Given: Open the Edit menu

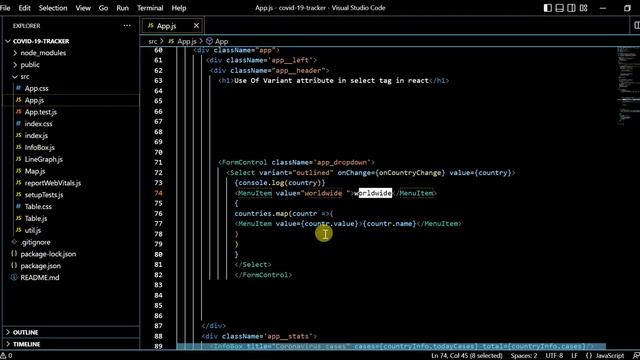Looking at the screenshot, I should click(24, 8).
